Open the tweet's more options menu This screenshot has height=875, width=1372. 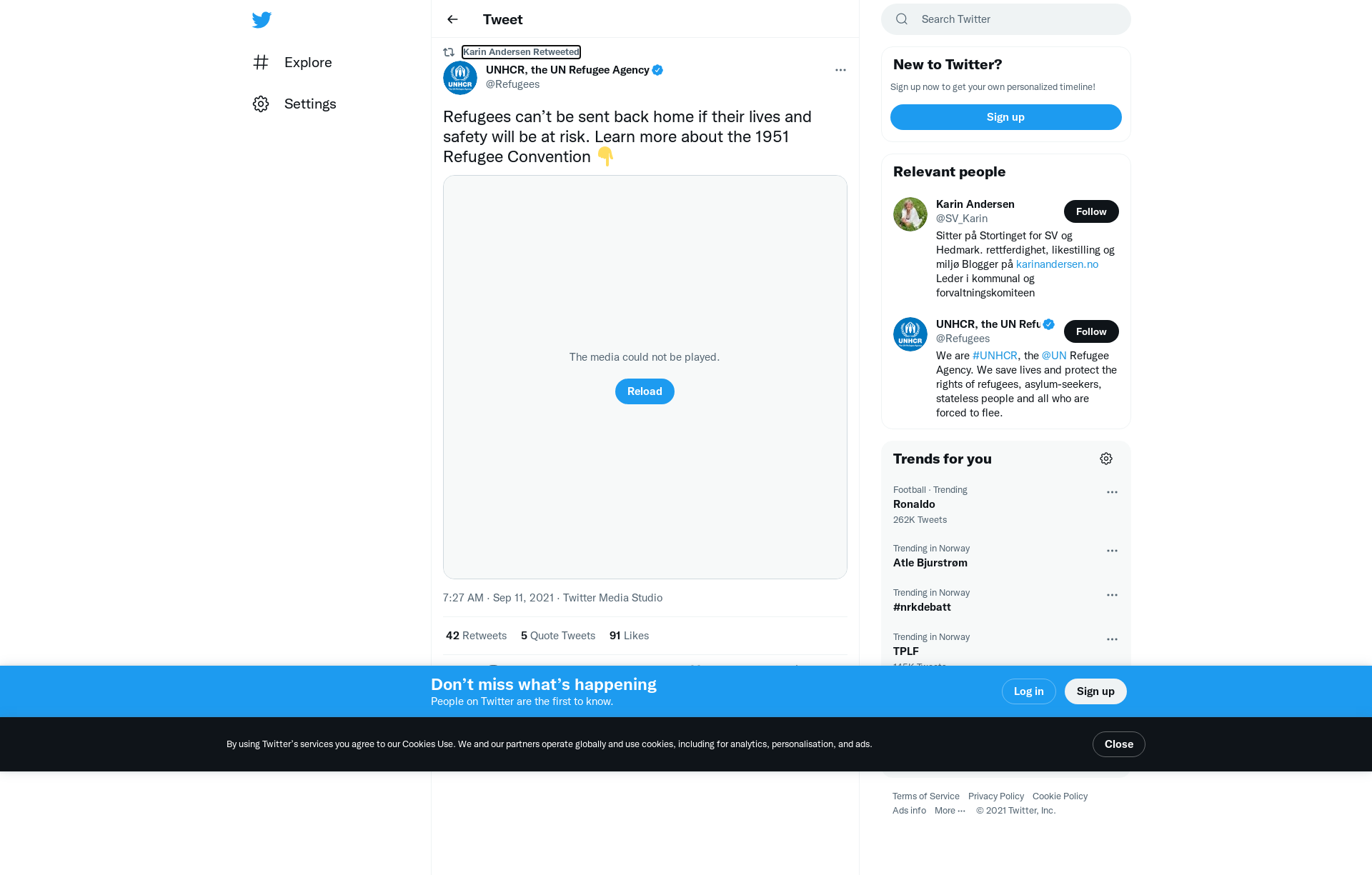click(840, 70)
